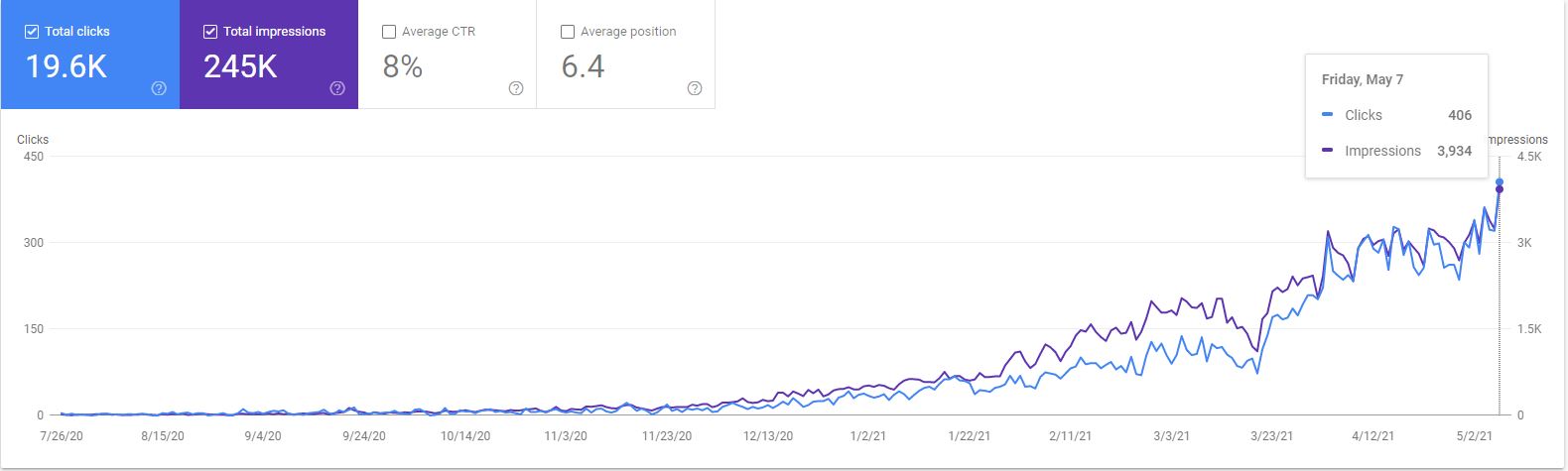This screenshot has width=1568, height=471.
Task: Click the 1/2/21 date label on axis
Action: click(x=868, y=435)
